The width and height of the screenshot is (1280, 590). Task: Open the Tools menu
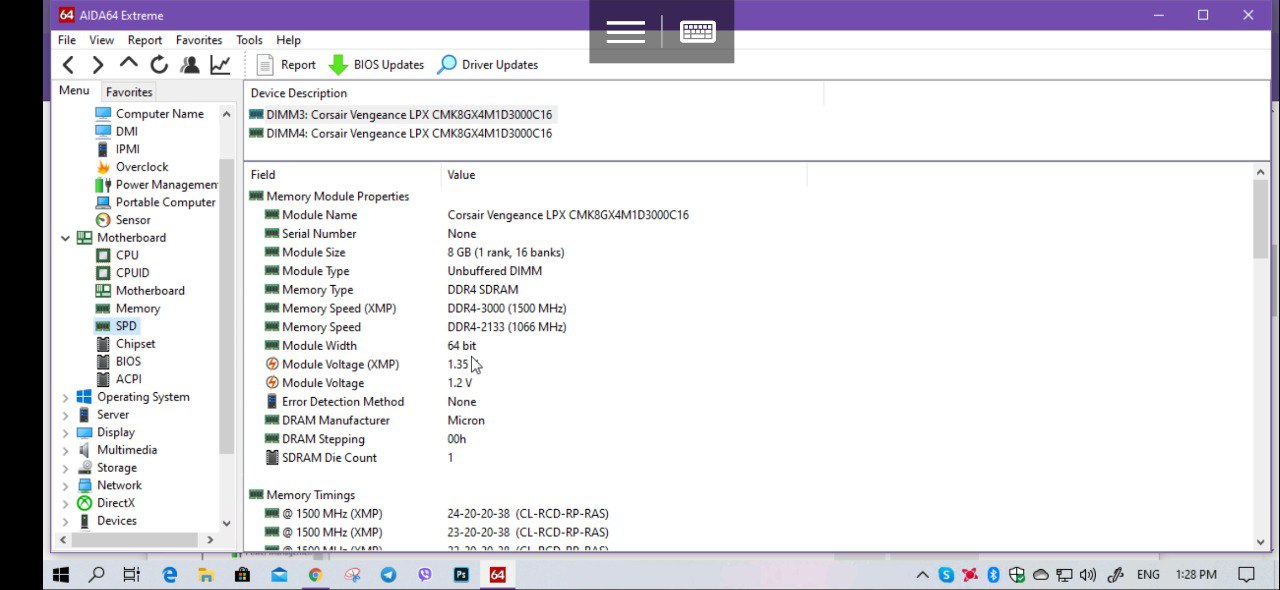click(x=249, y=40)
